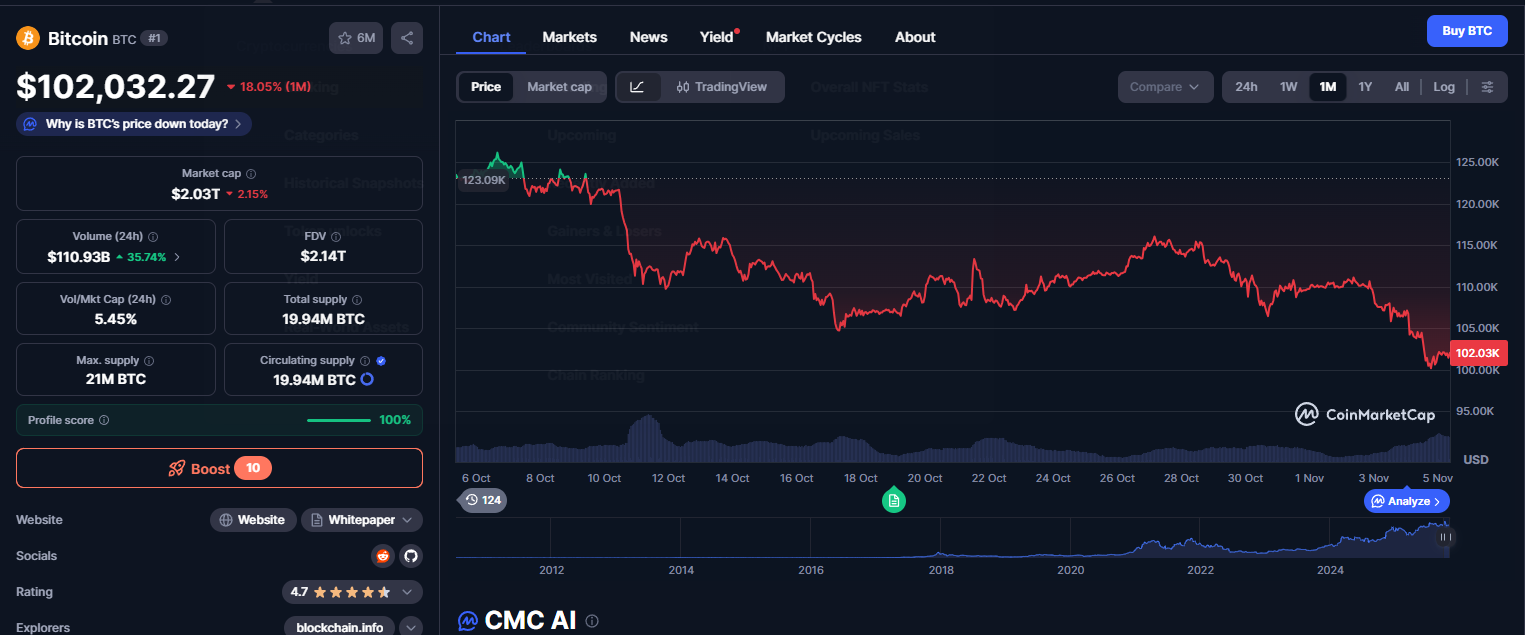
Task: Open chart settings via the sliders icon
Action: (x=1489, y=87)
